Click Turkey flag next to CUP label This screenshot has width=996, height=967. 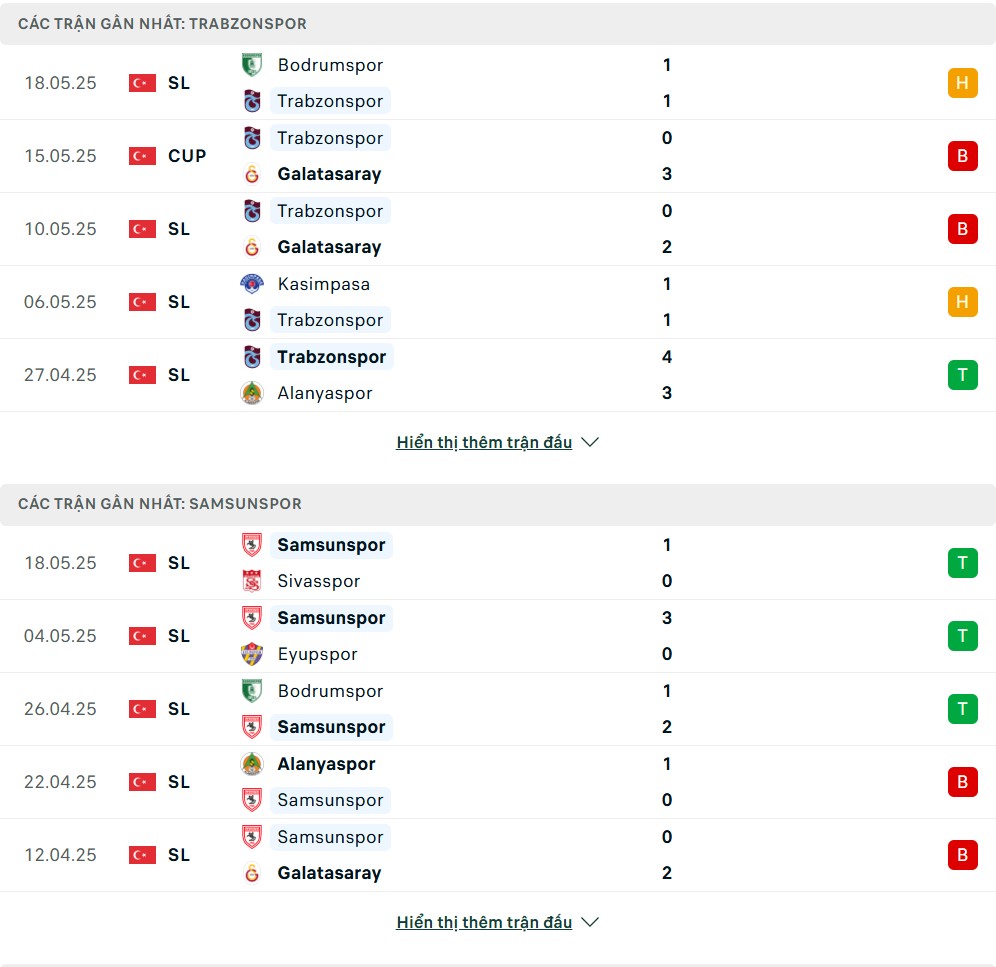point(142,156)
